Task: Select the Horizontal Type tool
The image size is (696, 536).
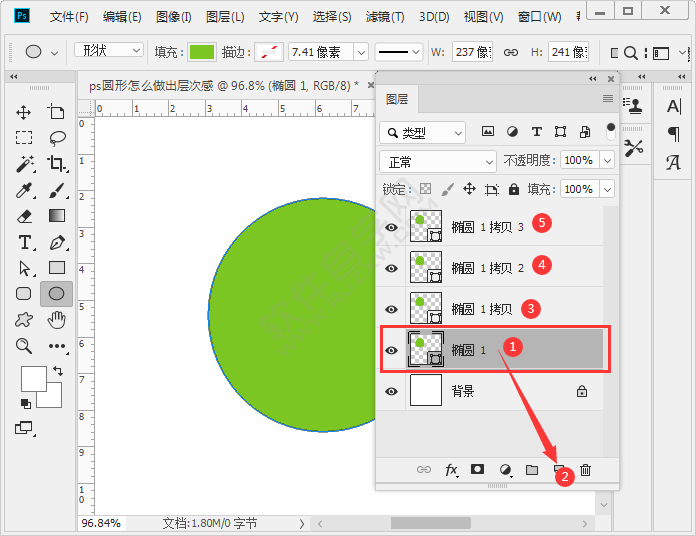Action: point(24,242)
